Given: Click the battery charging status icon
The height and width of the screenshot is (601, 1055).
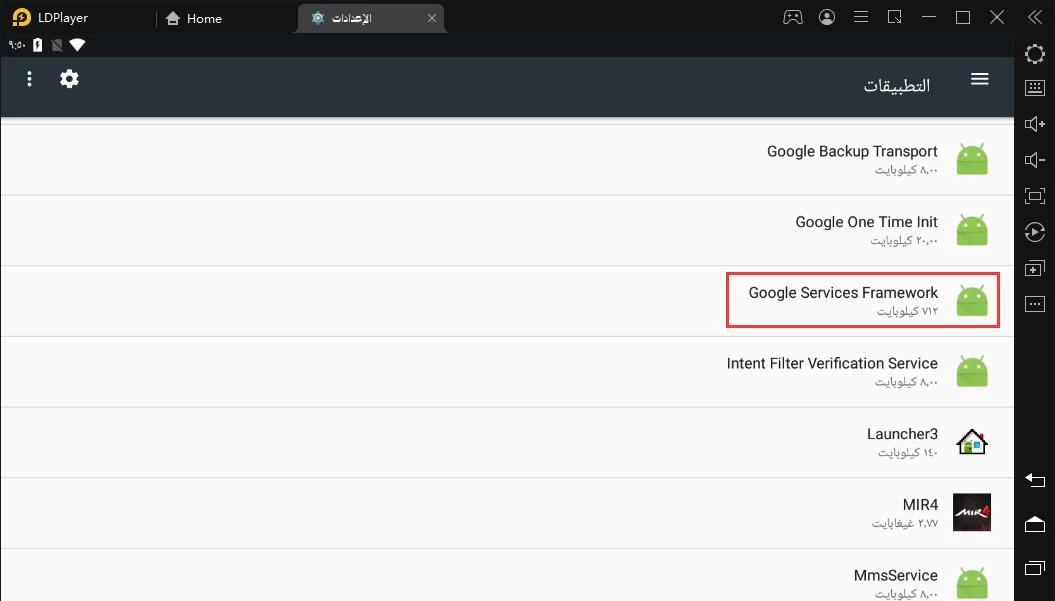Looking at the screenshot, I should 38,45.
